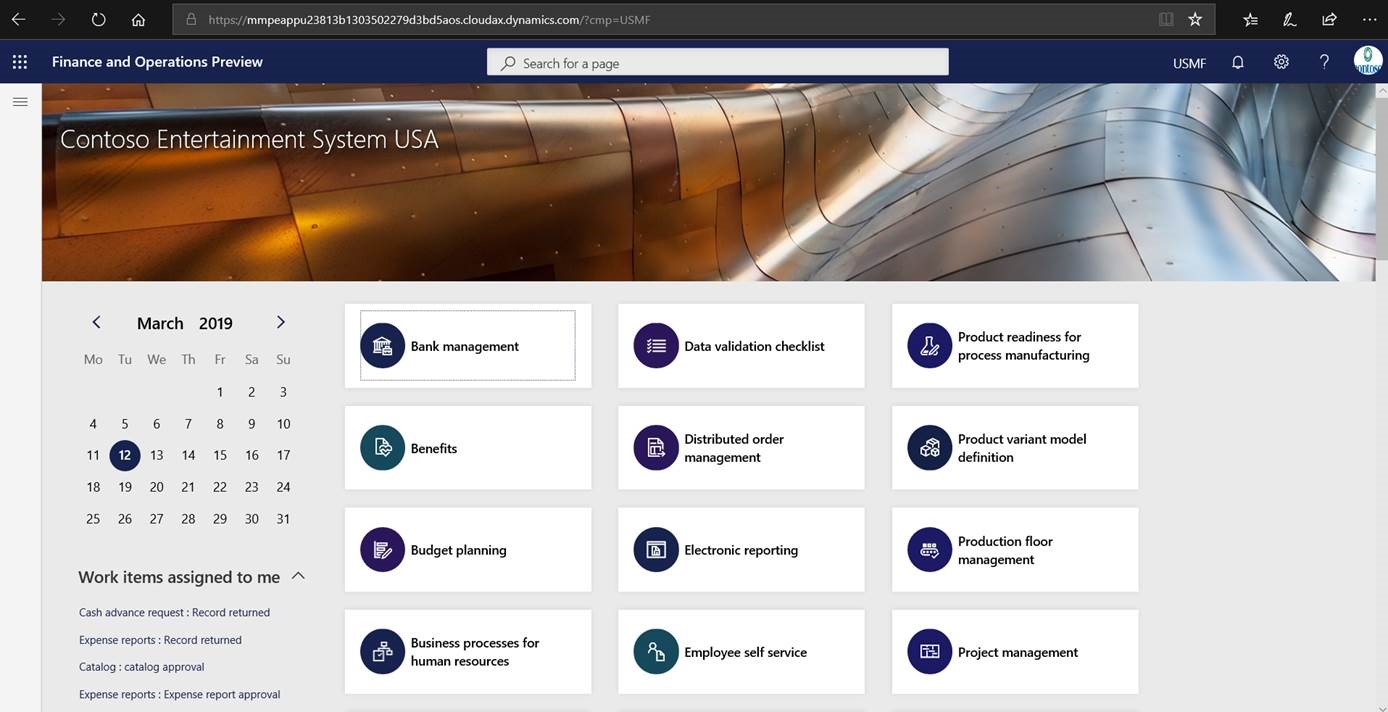Click the Search for a page box
Viewport: 1388px width, 712px height.
coord(718,62)
